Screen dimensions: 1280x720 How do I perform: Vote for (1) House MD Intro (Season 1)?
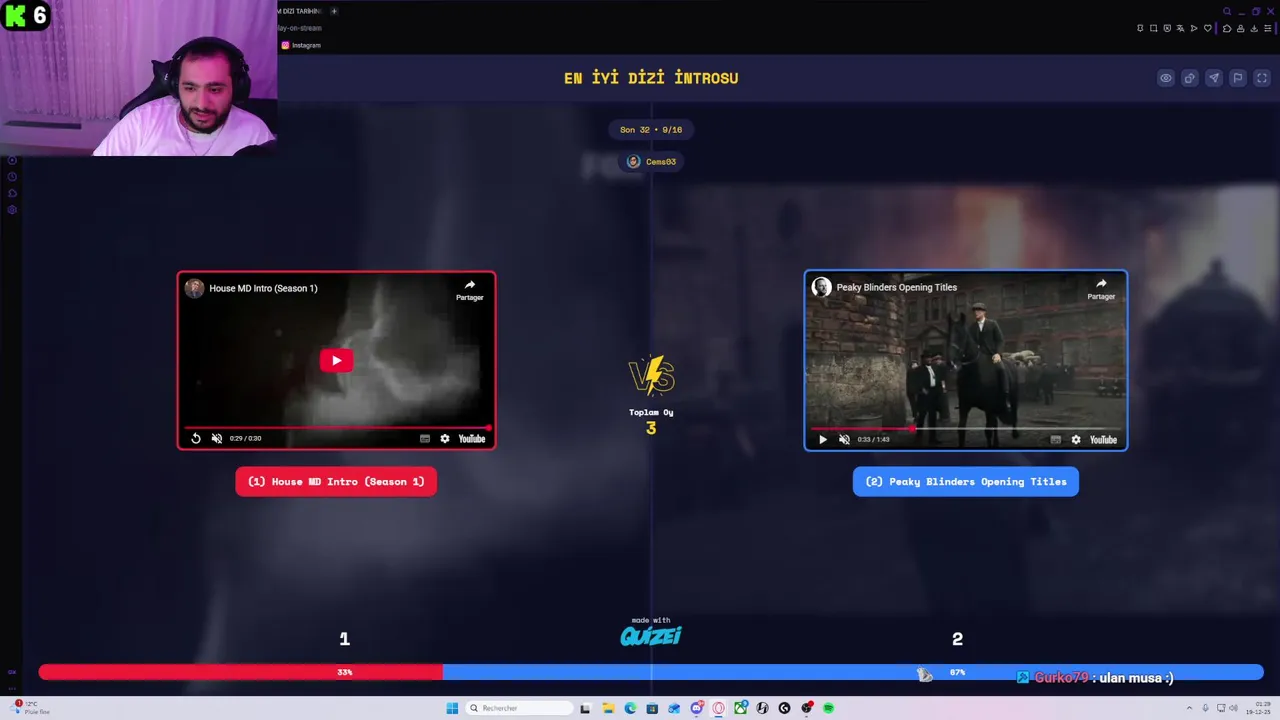click(x=336, y=481)
